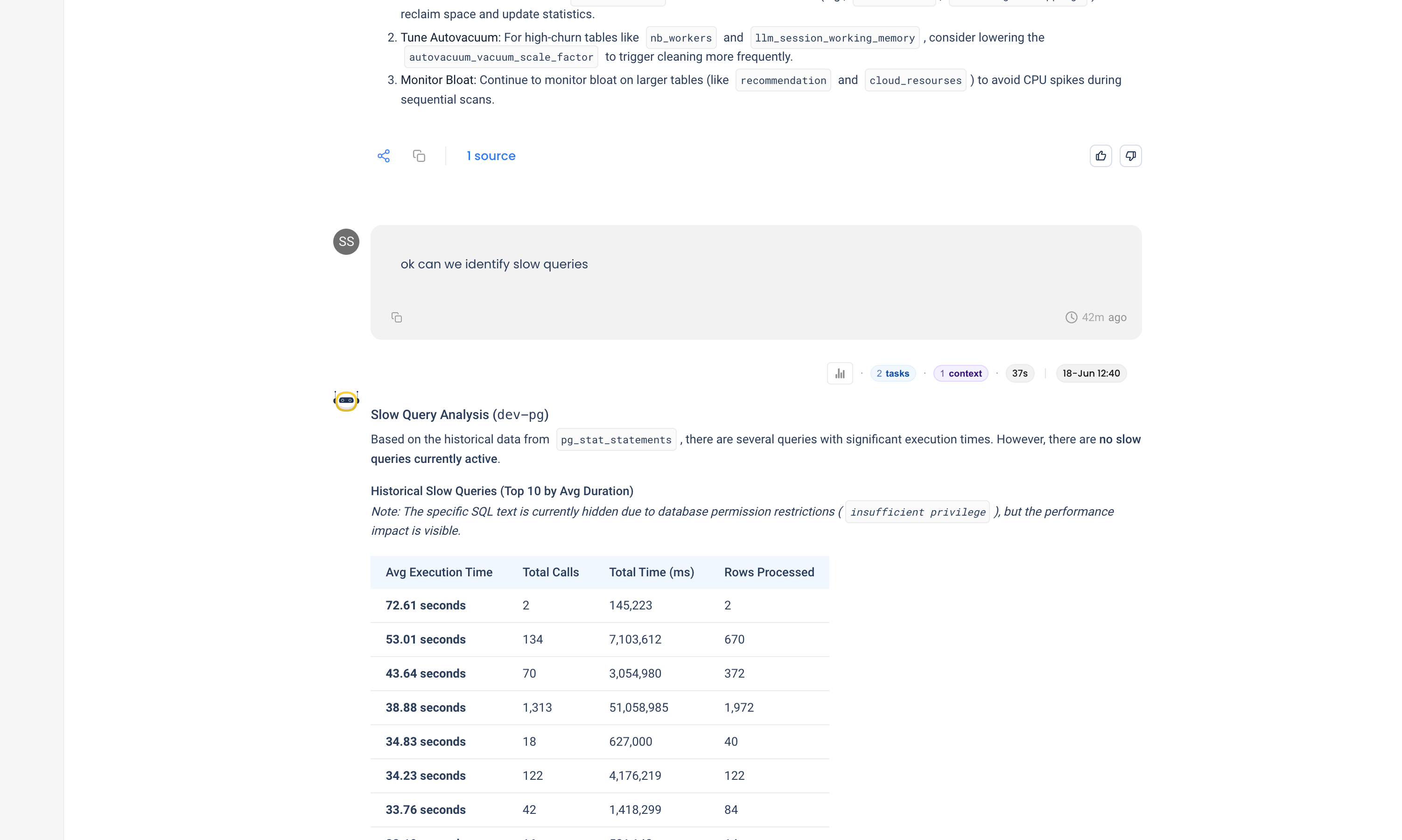This screenshot has width=1402, height=840.
Task: Open the bar chart stats icon
Action: [840, 374]
